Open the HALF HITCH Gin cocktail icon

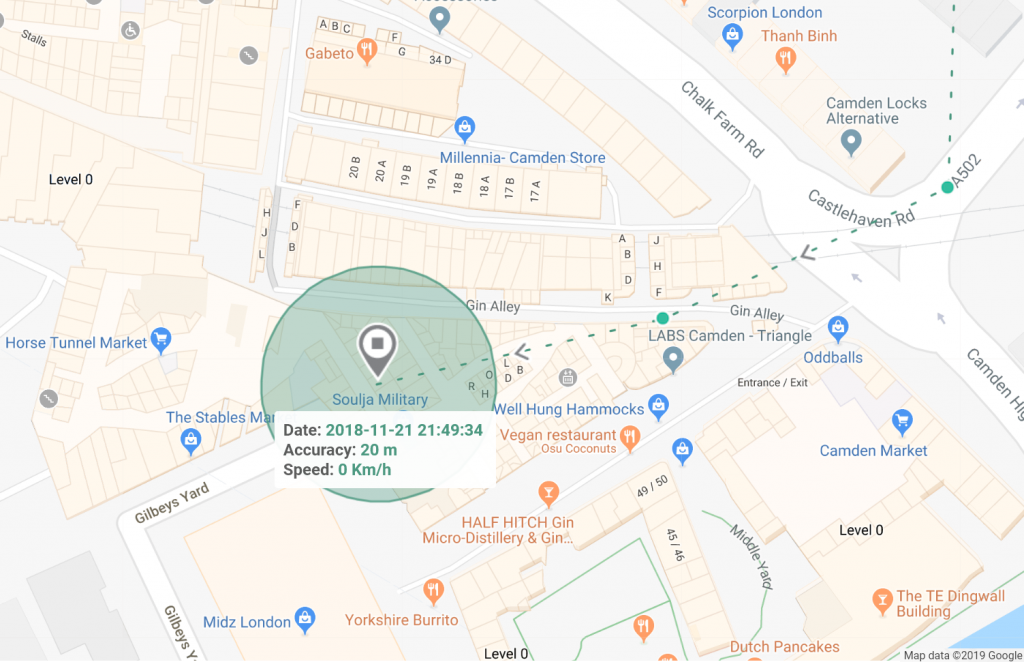tap(548, 494)
